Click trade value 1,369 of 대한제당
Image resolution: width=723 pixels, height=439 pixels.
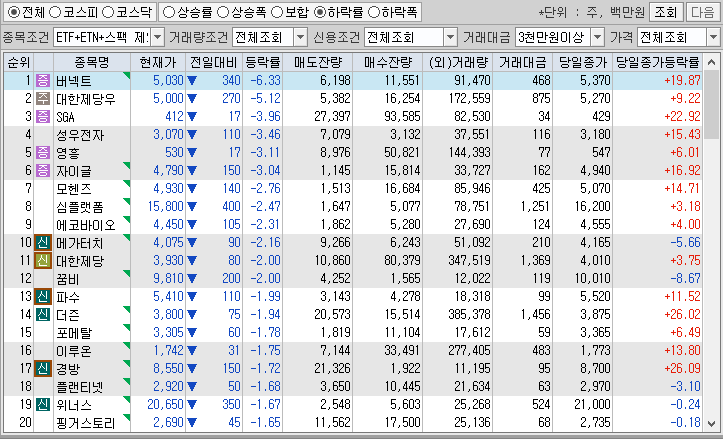click(x=536, y=261)
